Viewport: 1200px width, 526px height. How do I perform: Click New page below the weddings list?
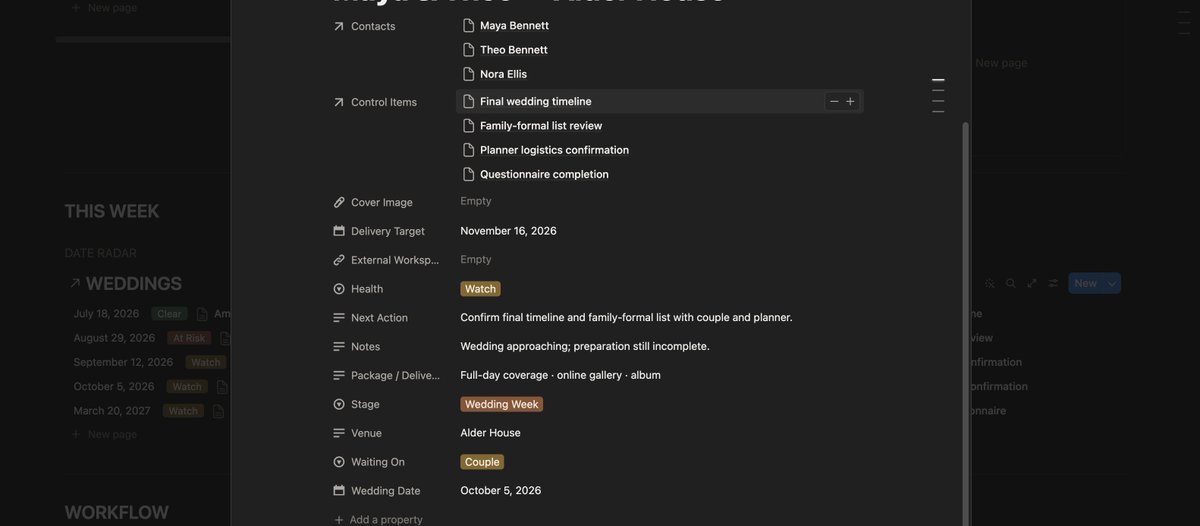pyautogui.click(x=104, y=435)
